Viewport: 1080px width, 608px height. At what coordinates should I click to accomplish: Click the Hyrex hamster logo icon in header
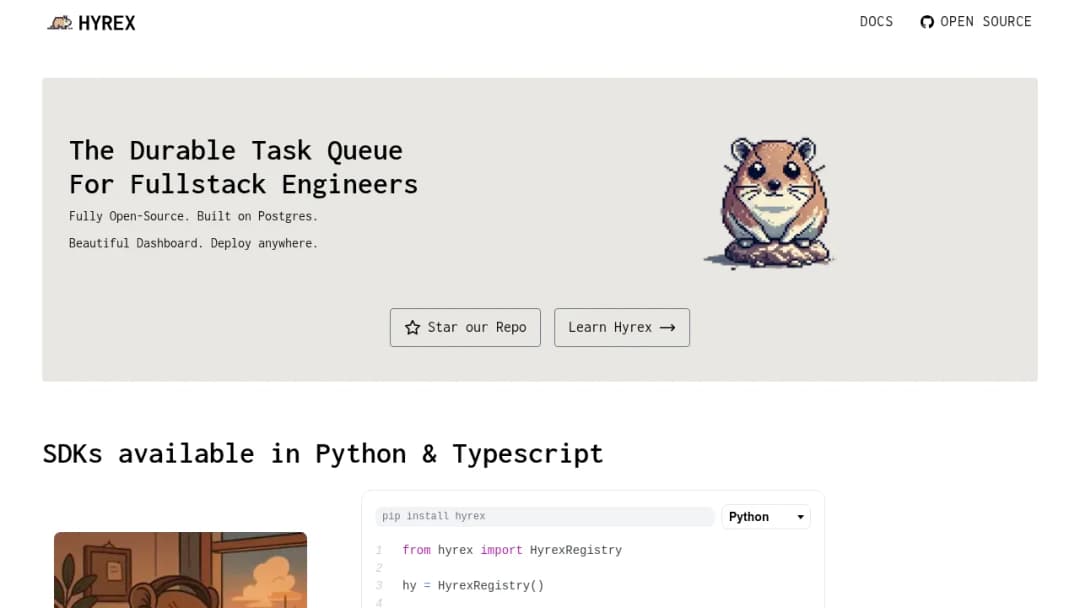[x=60, y=23]
